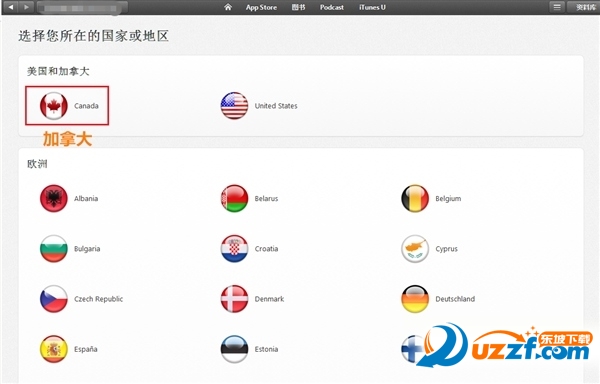Go to the iTunes Store home icon
This screenshot has height=384, width=600.
click(228, 7)
